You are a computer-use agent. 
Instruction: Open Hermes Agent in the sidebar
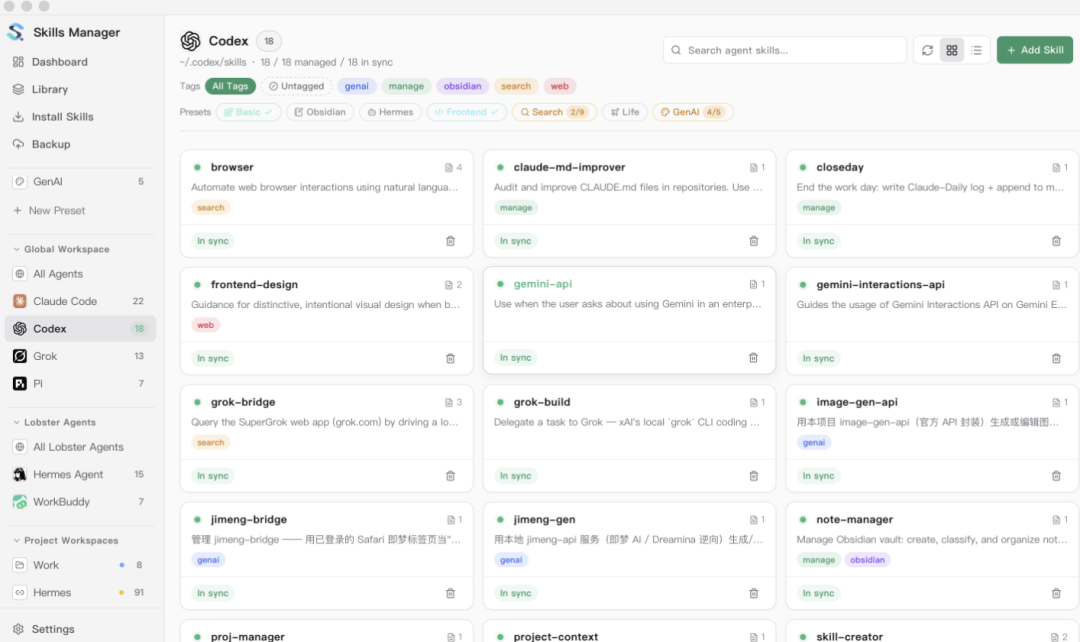80,475
